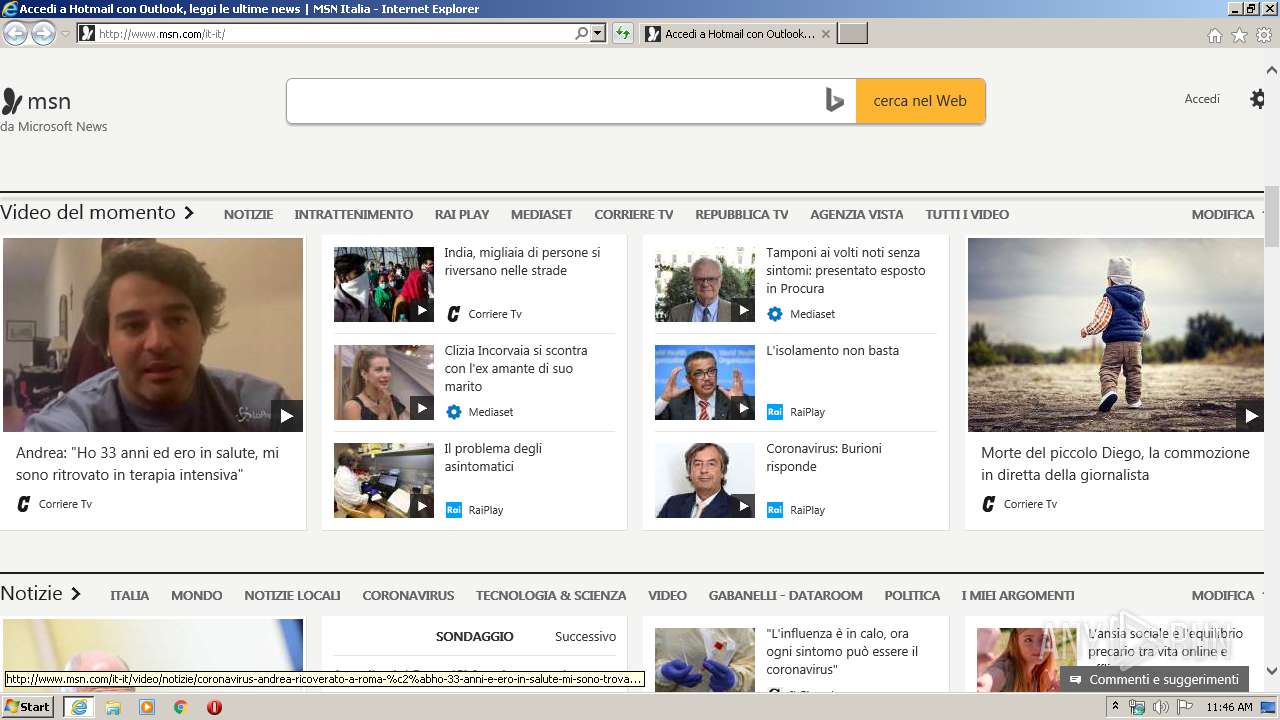Image resolution: width=1280 pixels, height=720 pixels.
Task: Open the 'Andrea: Ho 33 anni' headline
Action: click(148, 464)
